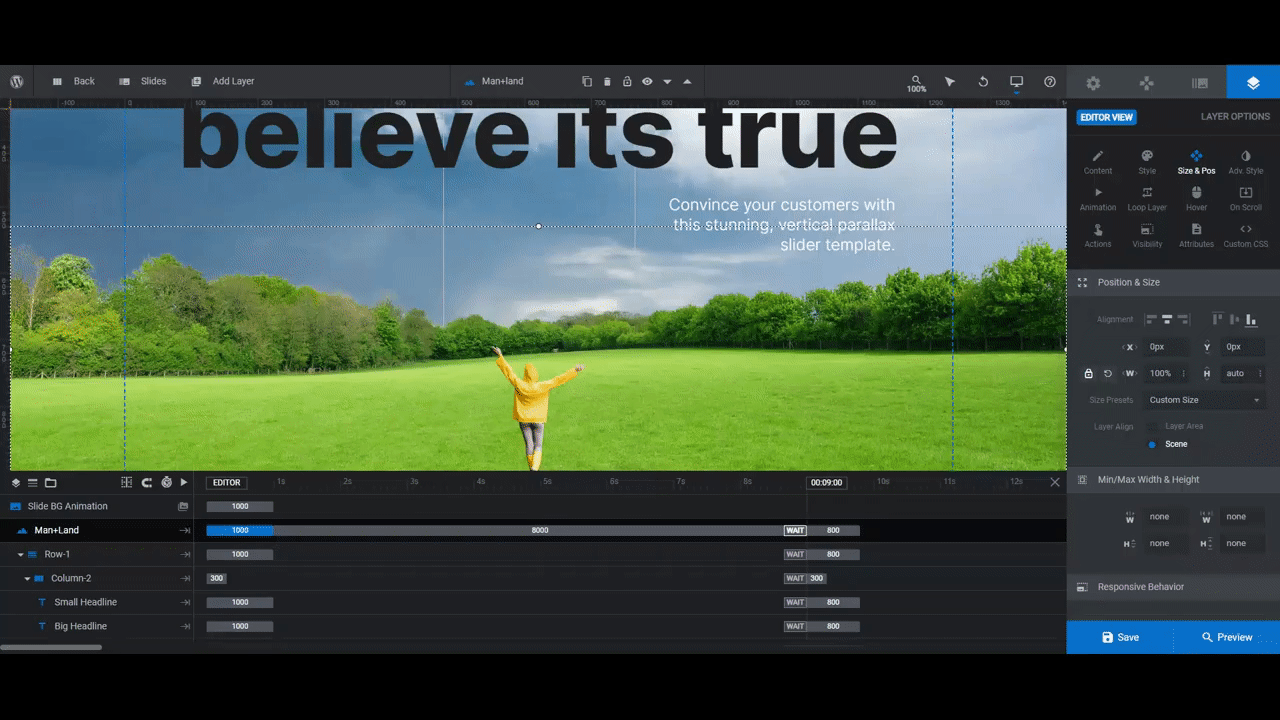Open the On Scroll settings
Viewport: 1280px width, 720px height.
(1245, 199)
